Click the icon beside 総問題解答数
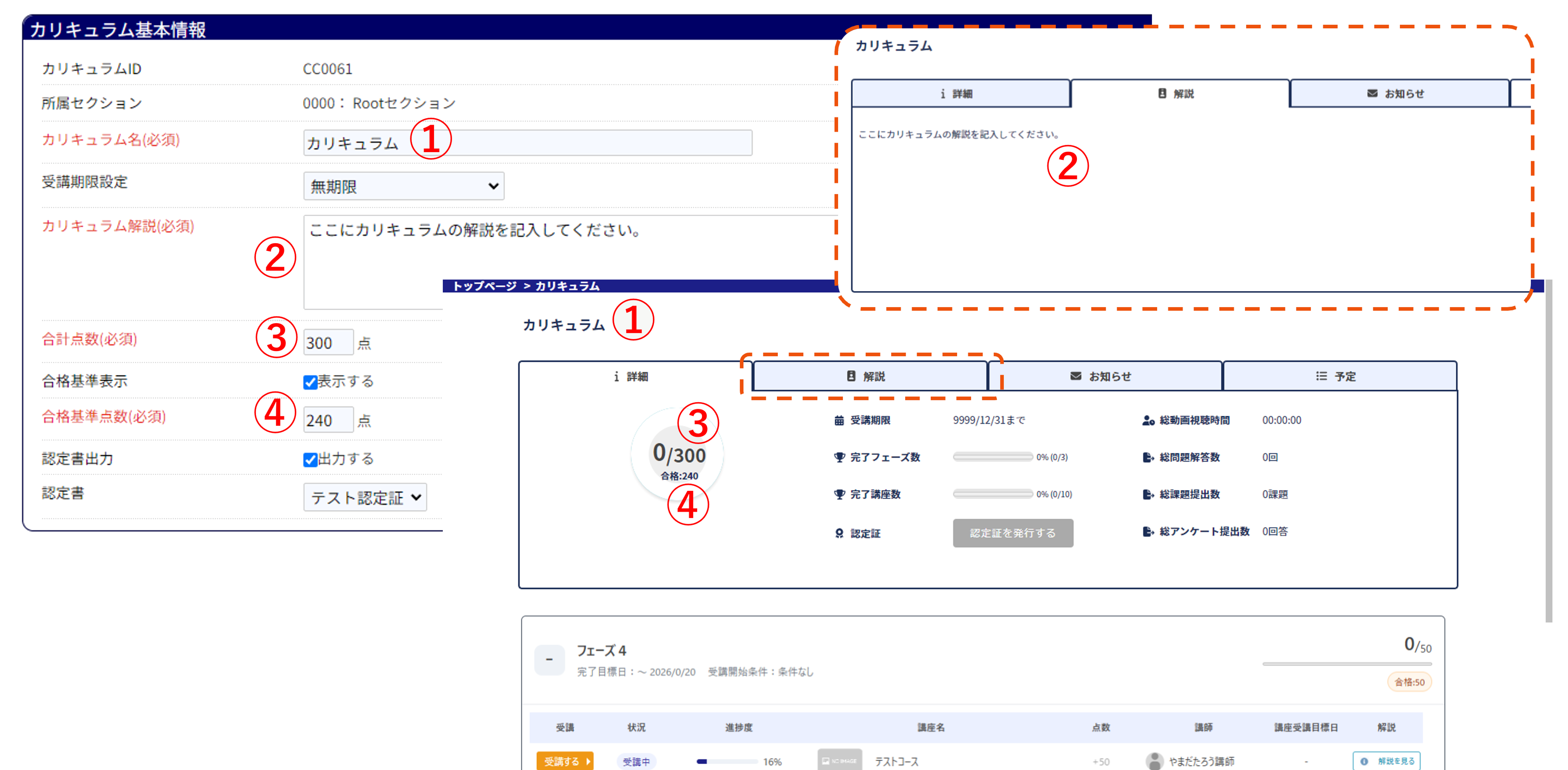1568x770 pixels. pyautogui.click(x=1148, y=457)
